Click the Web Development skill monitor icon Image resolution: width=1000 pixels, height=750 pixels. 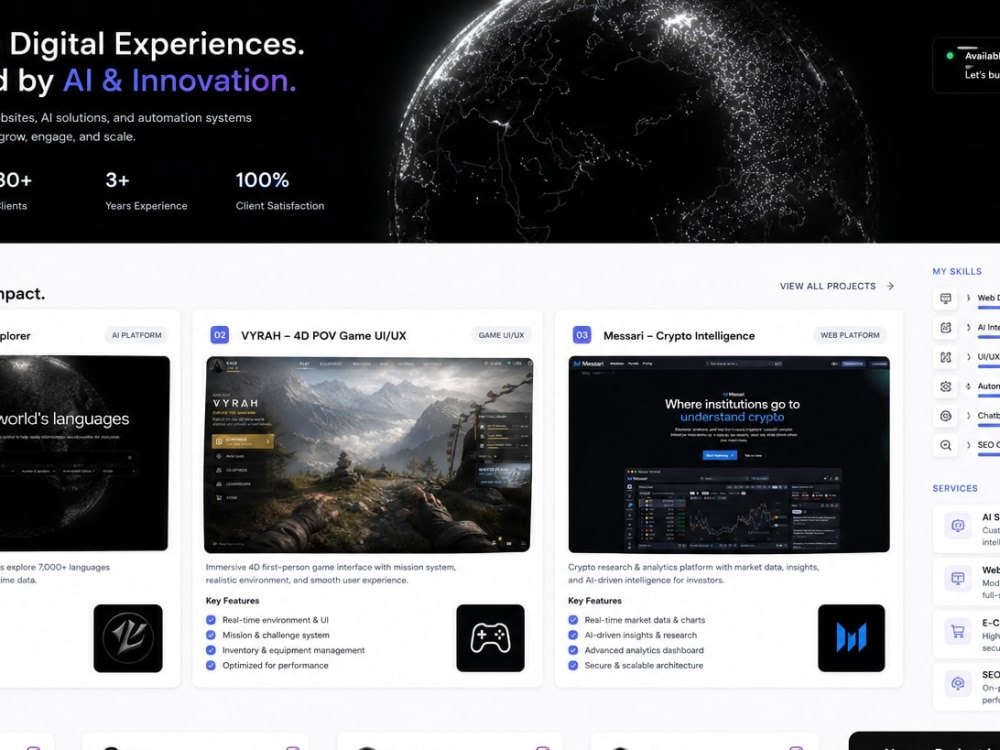pos(946,298)
